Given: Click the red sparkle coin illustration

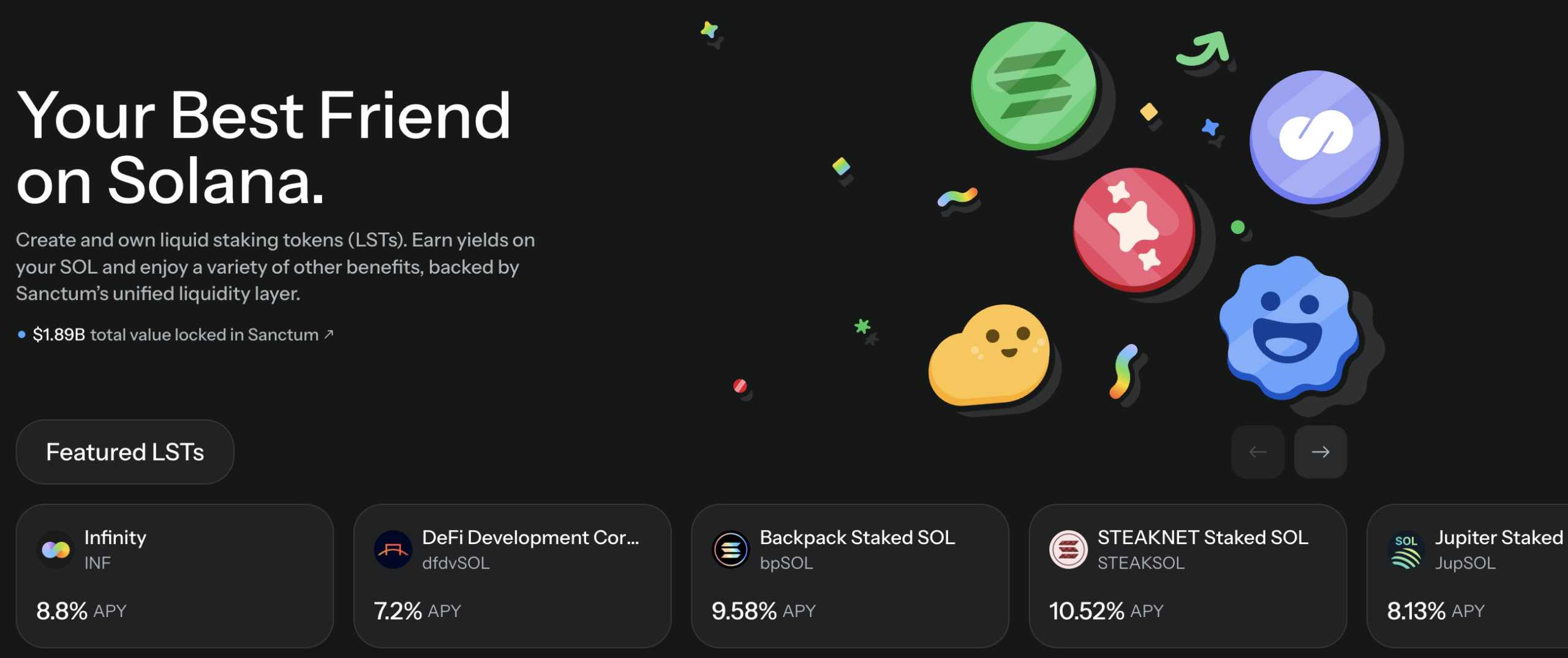Looking at the screenshot, I should [x=1134, y=228].
